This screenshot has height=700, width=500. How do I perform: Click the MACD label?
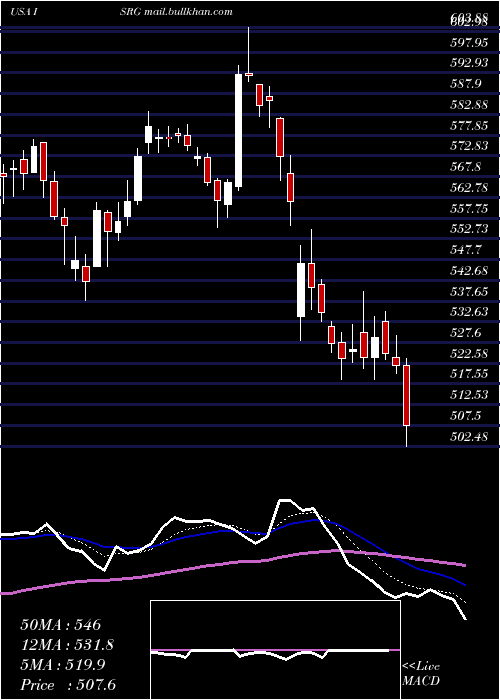[421, 681]
